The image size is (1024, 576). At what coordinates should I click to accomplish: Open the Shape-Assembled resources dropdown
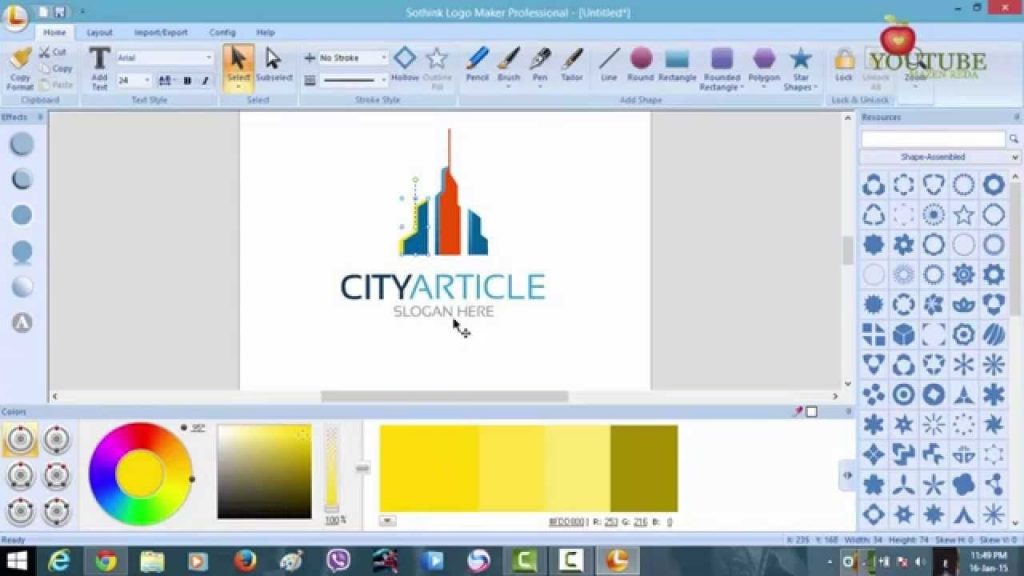pos(940,157)
